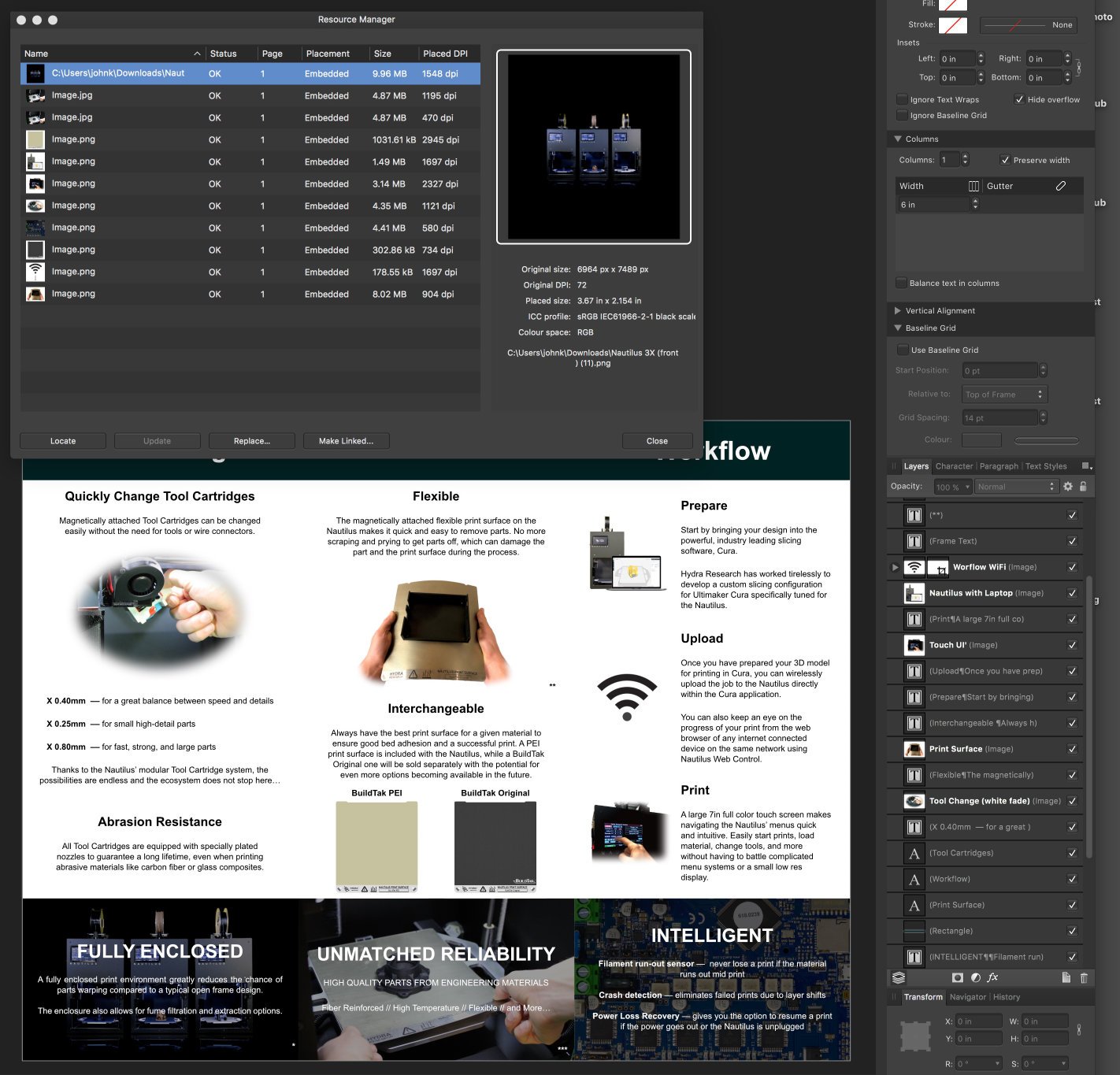Switch to the Paragraph tab
Viewport: 1120px width, 1075px height.
point(999,466)
